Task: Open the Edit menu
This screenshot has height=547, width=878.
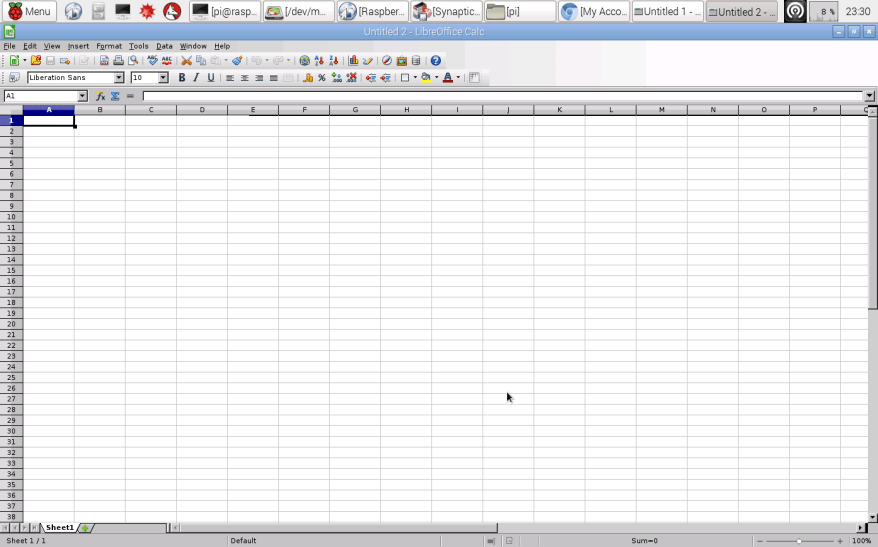Action: [30, 46]
